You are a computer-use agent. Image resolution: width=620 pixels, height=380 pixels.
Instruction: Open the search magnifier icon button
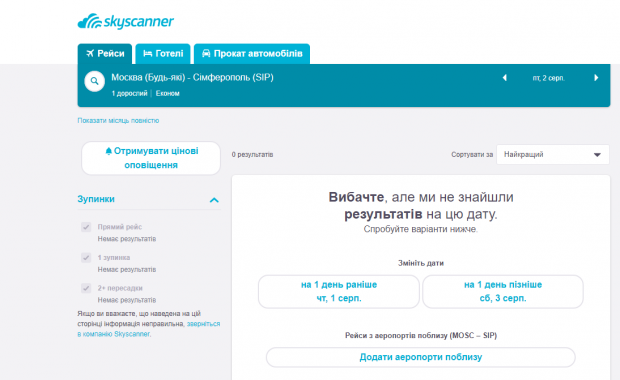(x=95, y=81)
